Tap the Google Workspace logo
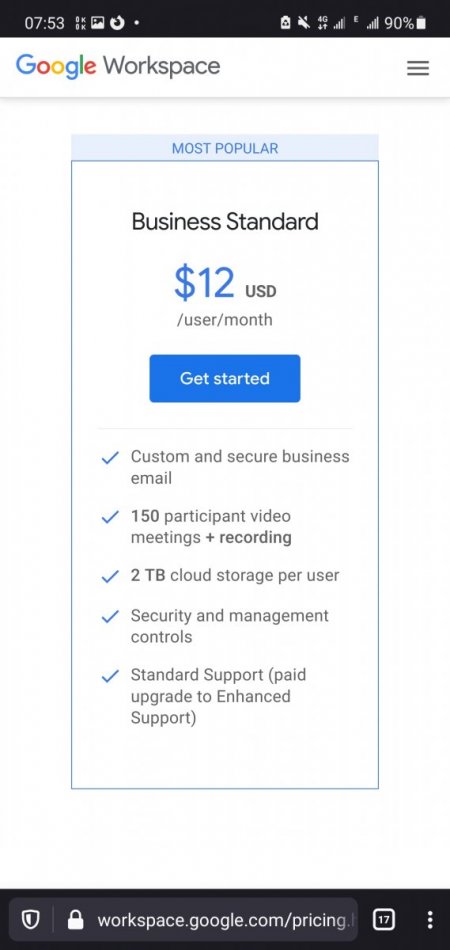This screenshot has height=950, width=450. [118, 66]
